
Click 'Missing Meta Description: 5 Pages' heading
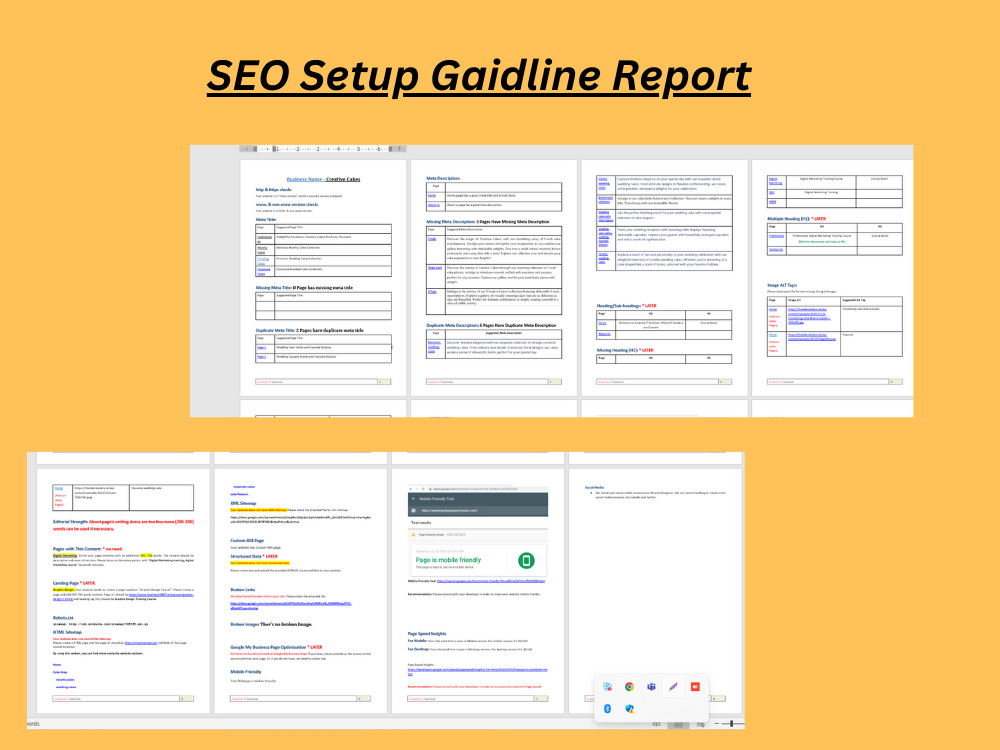(487, 222)
